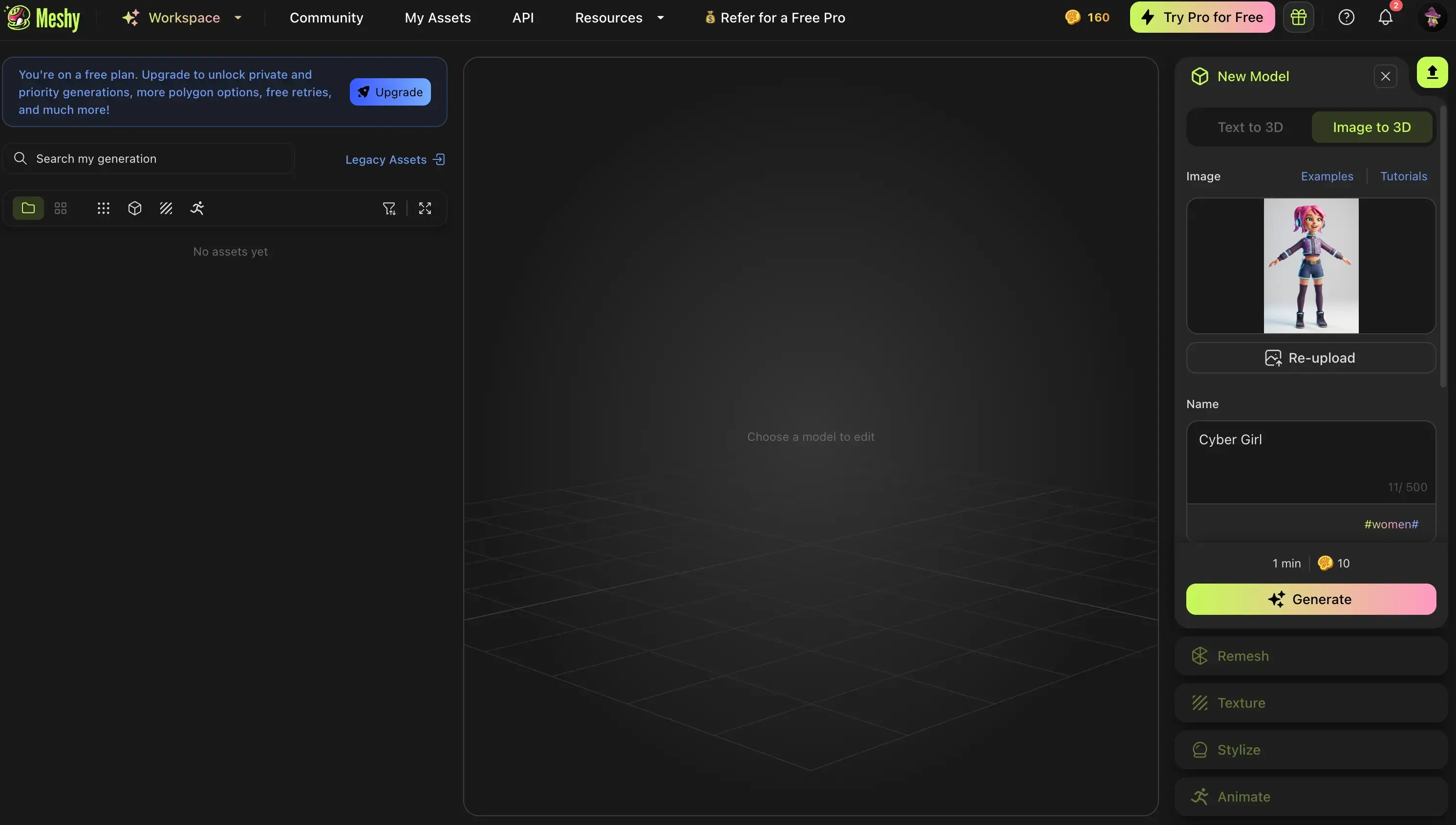Select the folder view toggle
Viewport: 1456px width, 825px height.
pos(28,208)
